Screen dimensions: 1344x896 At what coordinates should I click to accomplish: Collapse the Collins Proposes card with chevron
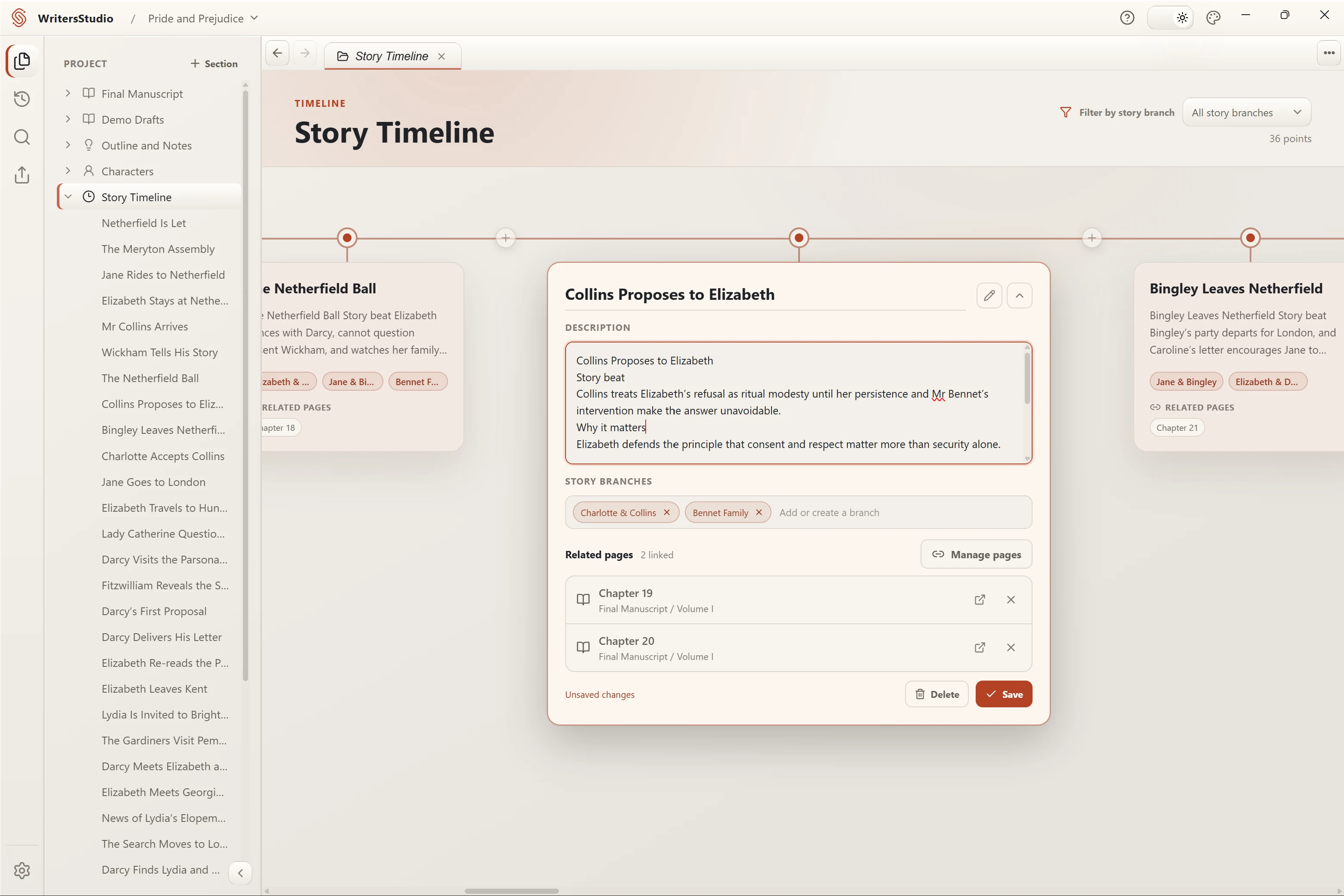(x=1020, y=296)
